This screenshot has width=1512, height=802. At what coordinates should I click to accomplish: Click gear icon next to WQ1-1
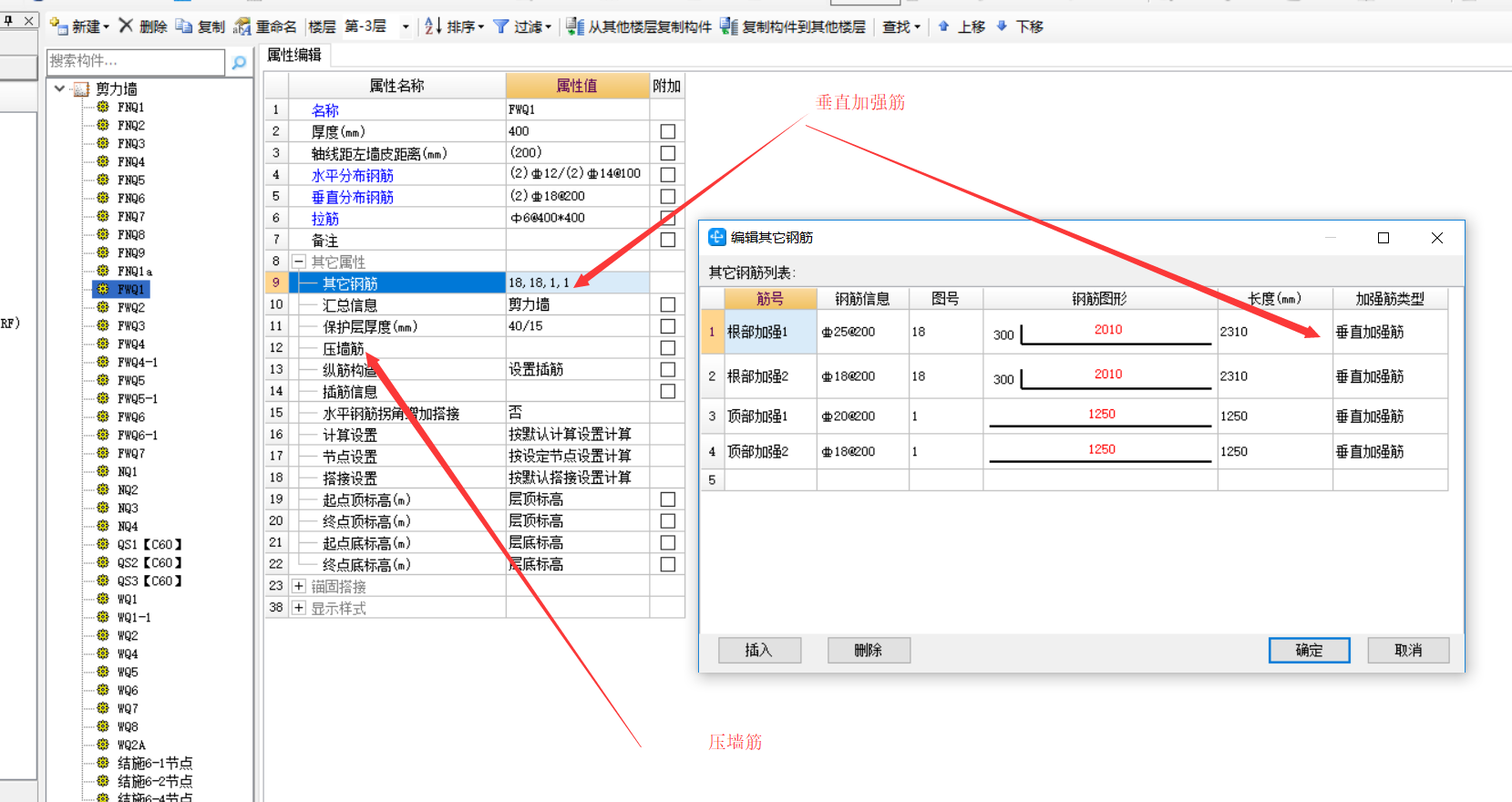click(x=103, y=617)
